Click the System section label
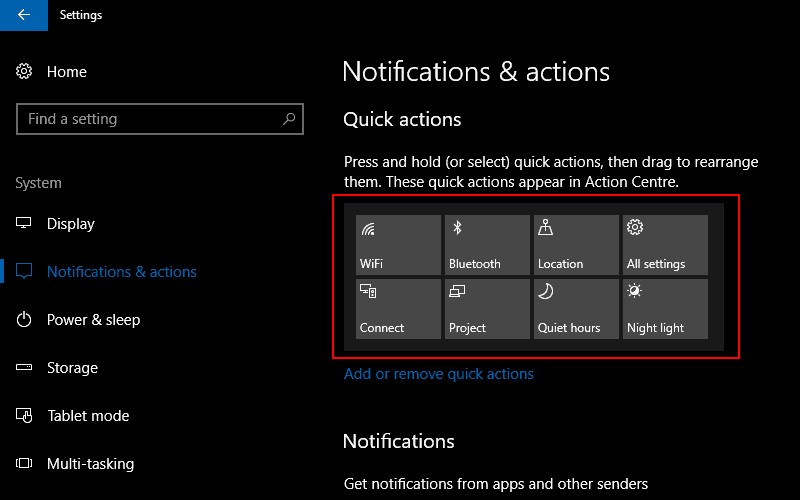This screenshot has width=800, height=500. (x=38, y=183)
